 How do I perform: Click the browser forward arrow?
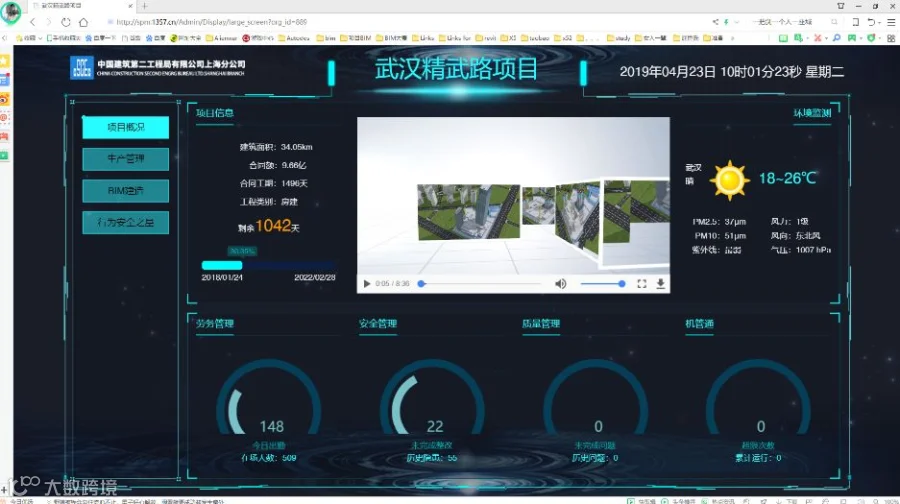coord(49,22)
